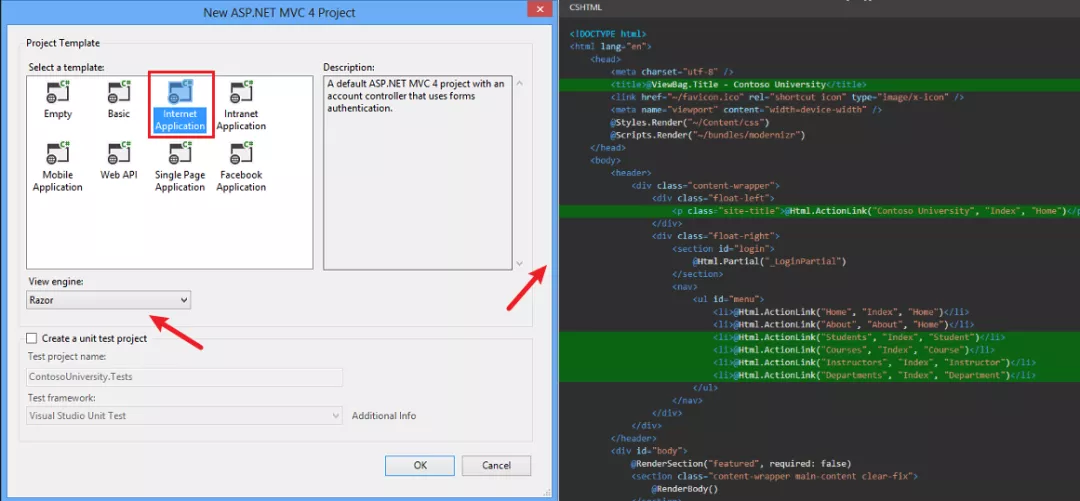The image size is (1080, 501).
Task: Pick the Intranet Application template
Action: (x=241, y=106)
